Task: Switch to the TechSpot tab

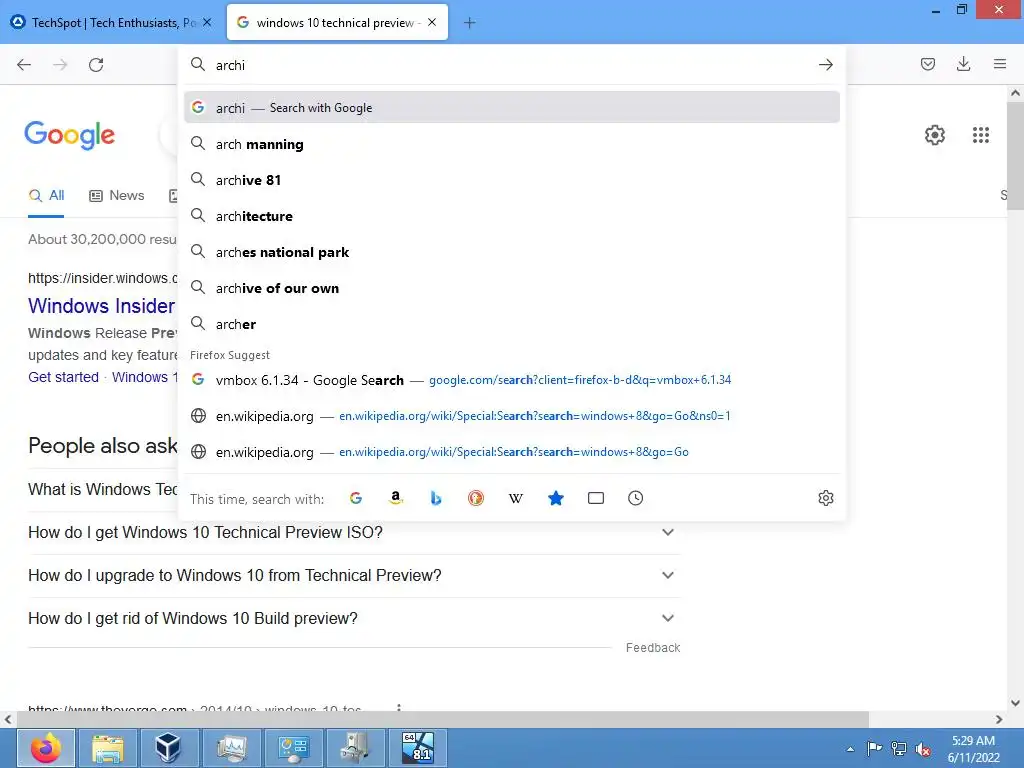Action: click(112, 23)
